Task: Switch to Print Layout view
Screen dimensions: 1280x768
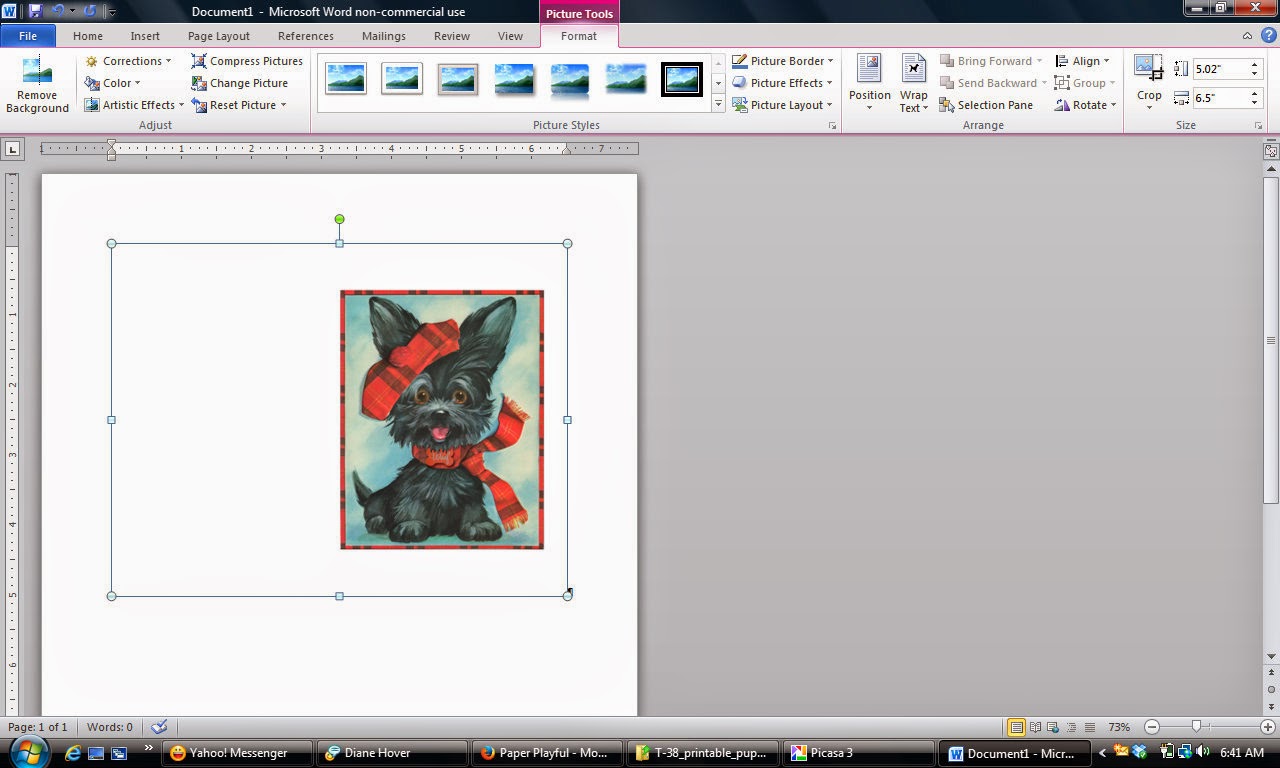Action: click(1017, 727)
